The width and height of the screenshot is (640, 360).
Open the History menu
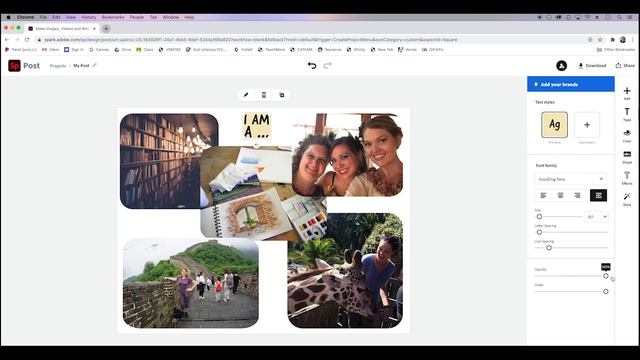(x=89, y=18)
